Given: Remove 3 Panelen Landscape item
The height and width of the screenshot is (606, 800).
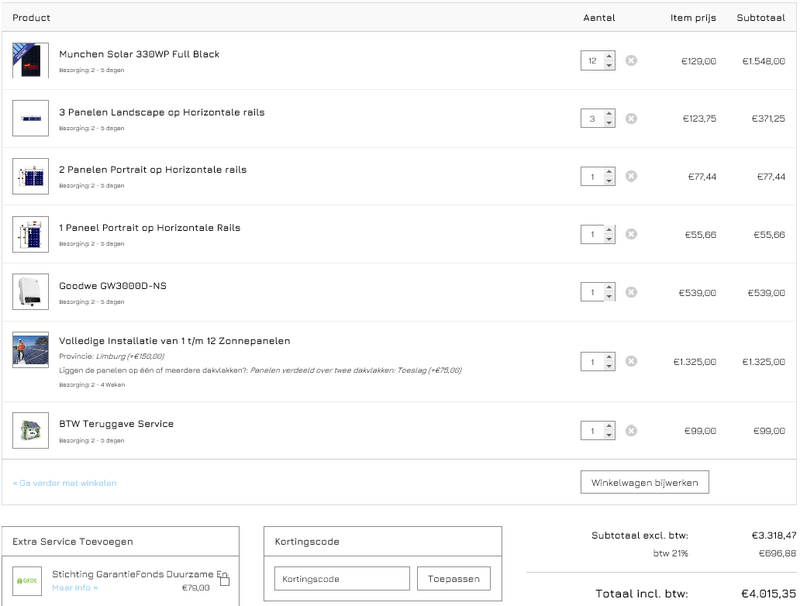Looking at the screenshot, I should coord(631,119).
